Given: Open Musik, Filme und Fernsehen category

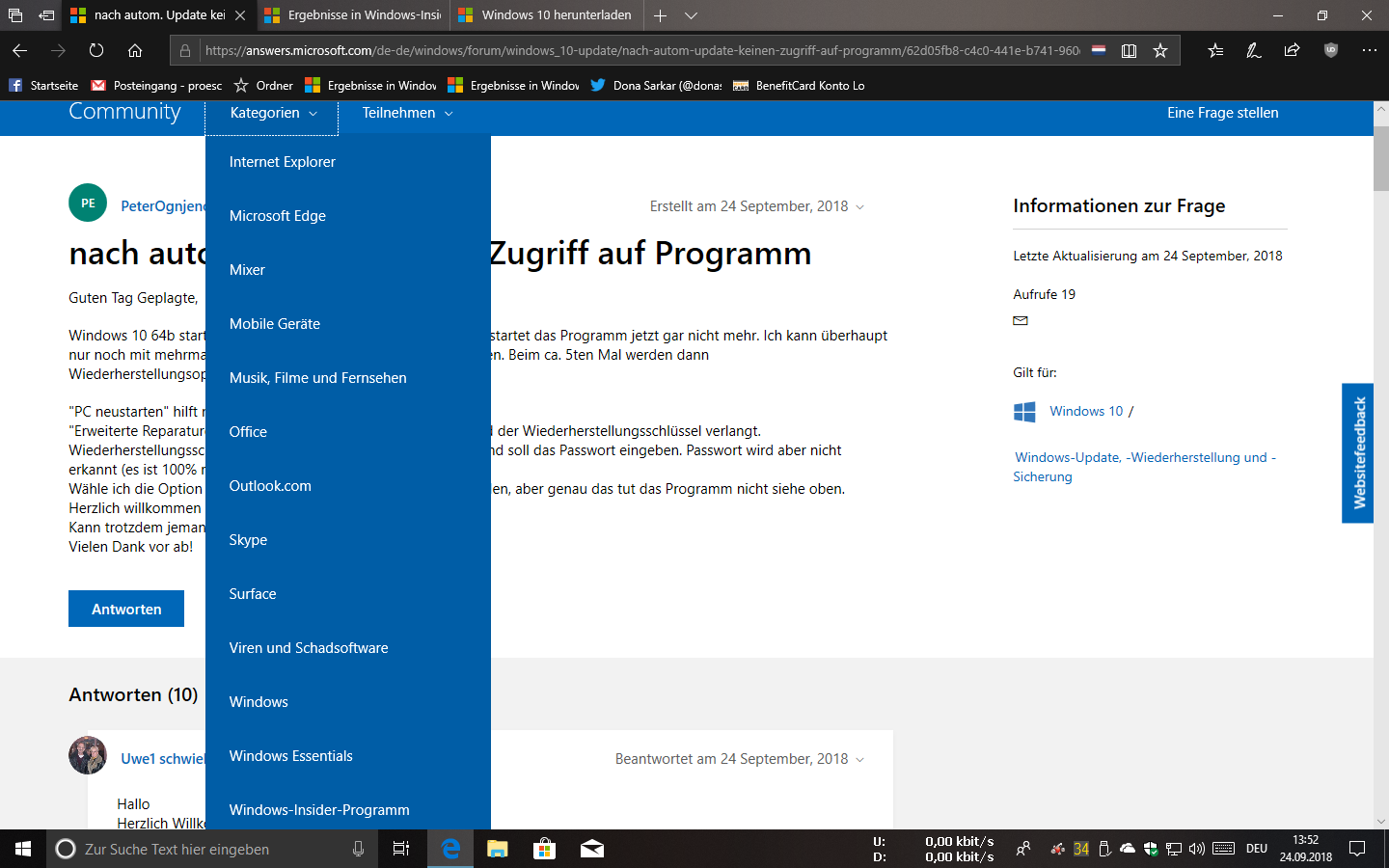Looking at the screenshot, I should [348, 378].
